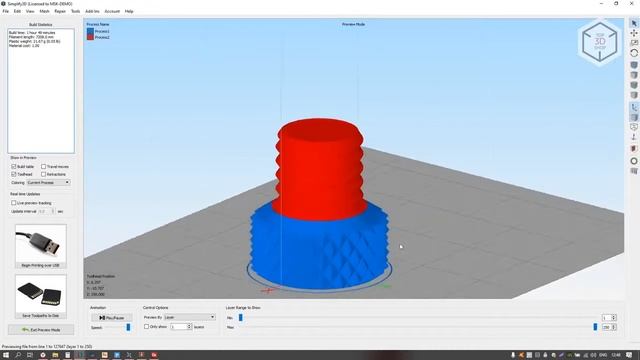Activate the translate view cross-arrows tool

[x=633, y=33]
